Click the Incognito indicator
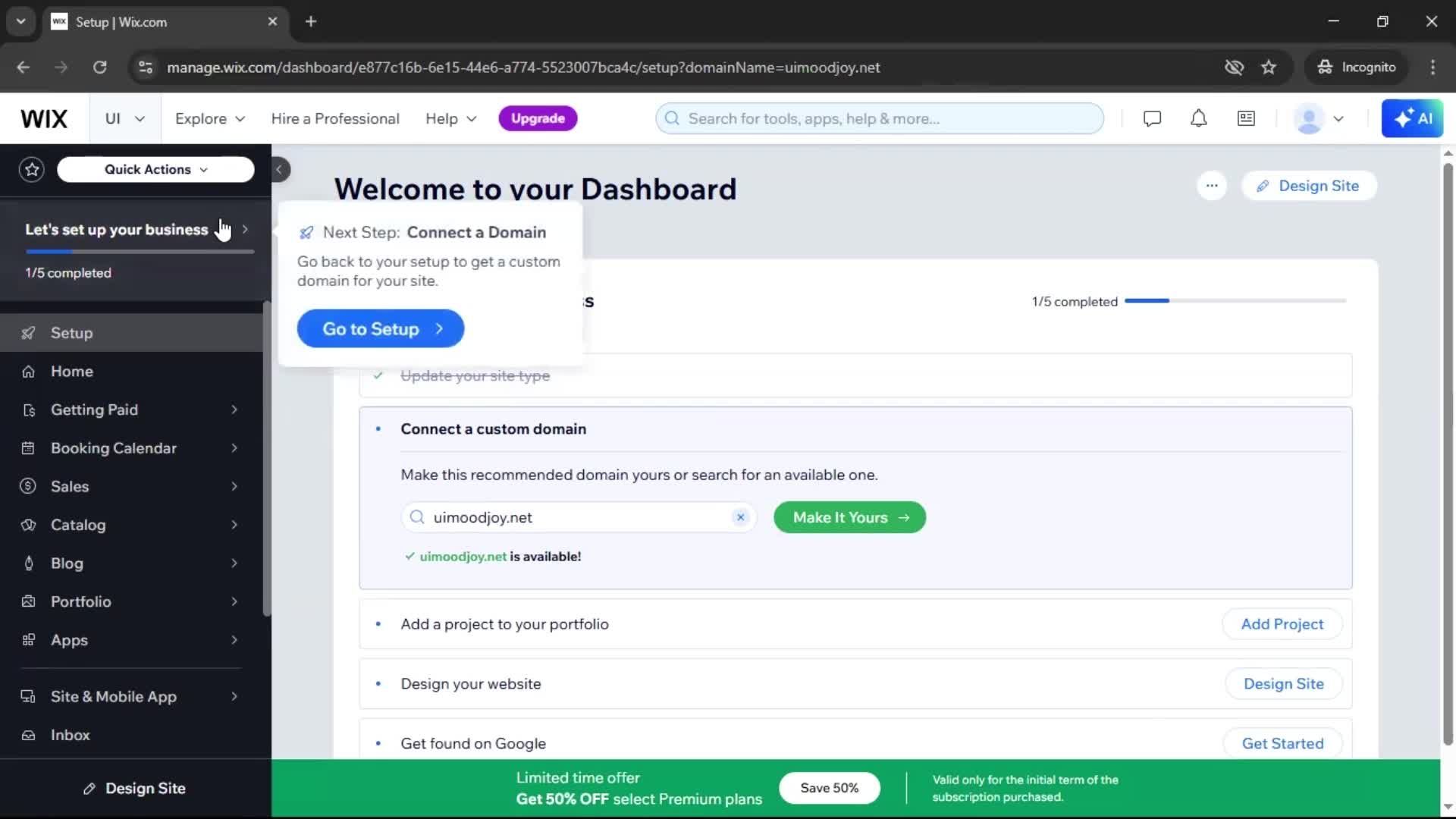Screen dimensions: 1456x819 point(1357,67)
